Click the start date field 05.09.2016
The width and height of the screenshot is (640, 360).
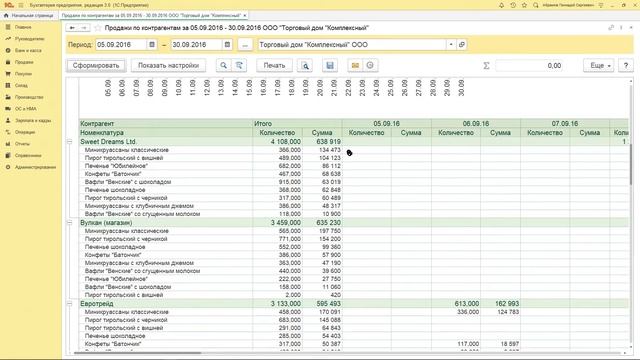(x=121, y=44)
